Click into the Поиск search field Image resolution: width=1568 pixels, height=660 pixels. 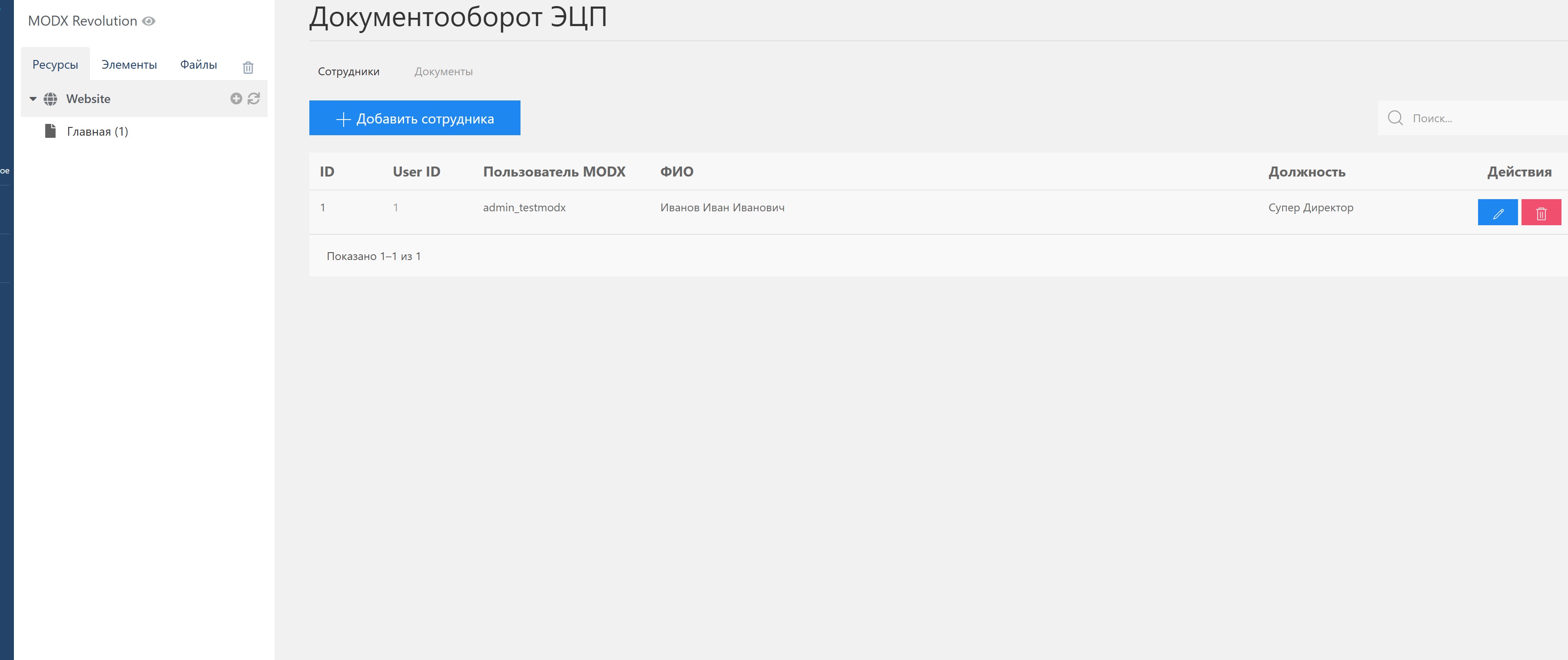pos(1485,119)
